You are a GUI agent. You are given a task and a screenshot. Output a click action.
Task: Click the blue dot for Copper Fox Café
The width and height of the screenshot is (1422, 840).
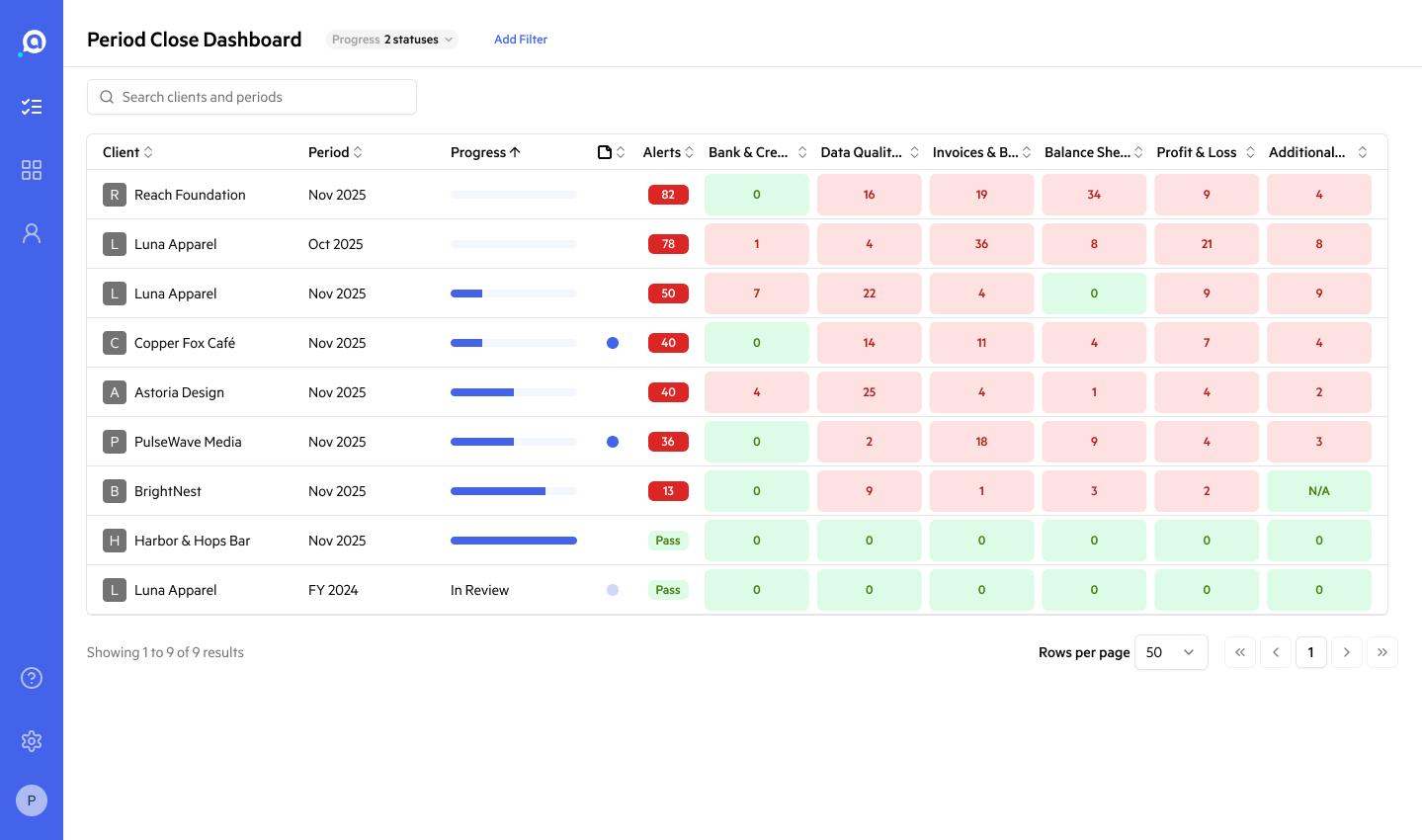click(613, 343)
